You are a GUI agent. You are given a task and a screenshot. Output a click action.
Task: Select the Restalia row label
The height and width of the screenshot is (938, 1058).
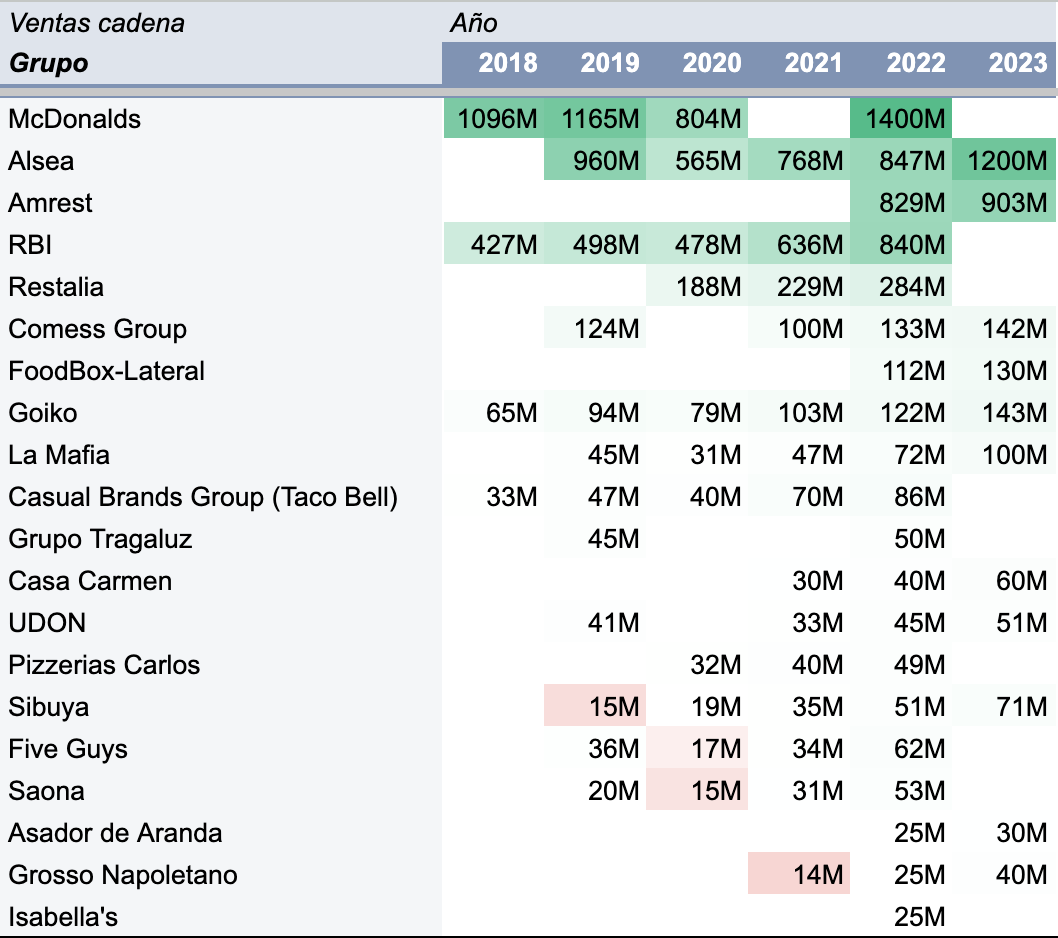pyautogui.click(x=55, y=287)
